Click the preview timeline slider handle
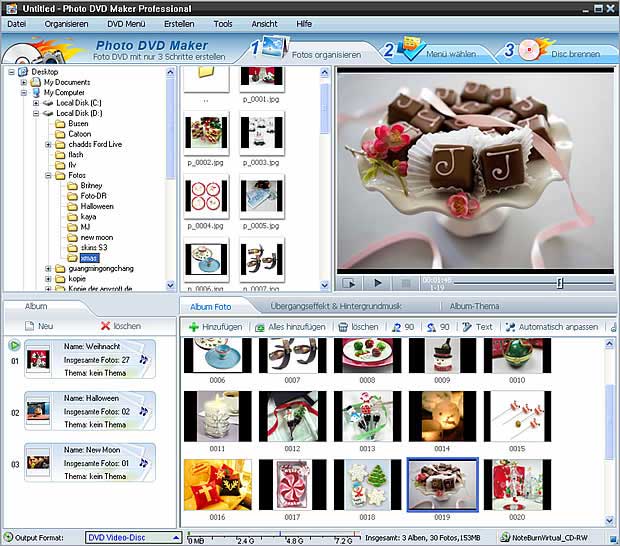 560,283
